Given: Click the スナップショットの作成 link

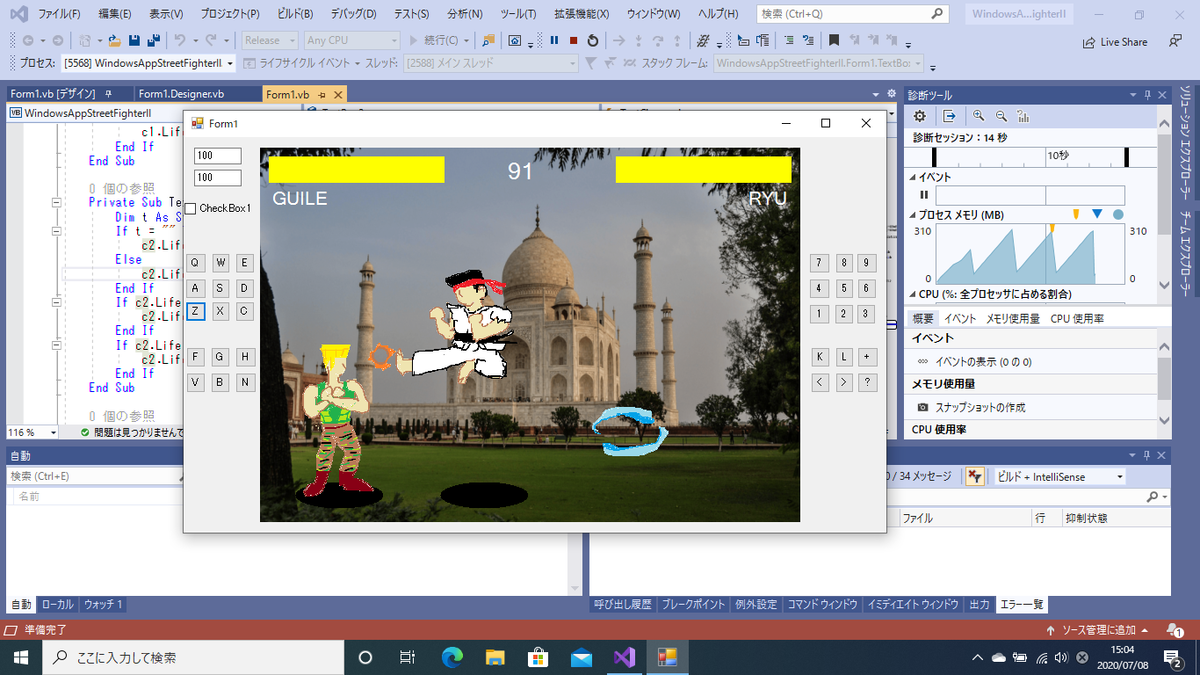Looking at the screenshot, I should 980,408.
